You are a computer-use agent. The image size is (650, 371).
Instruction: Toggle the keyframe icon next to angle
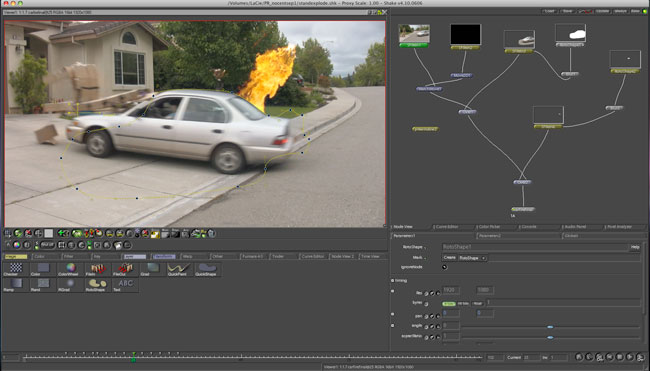432,327
